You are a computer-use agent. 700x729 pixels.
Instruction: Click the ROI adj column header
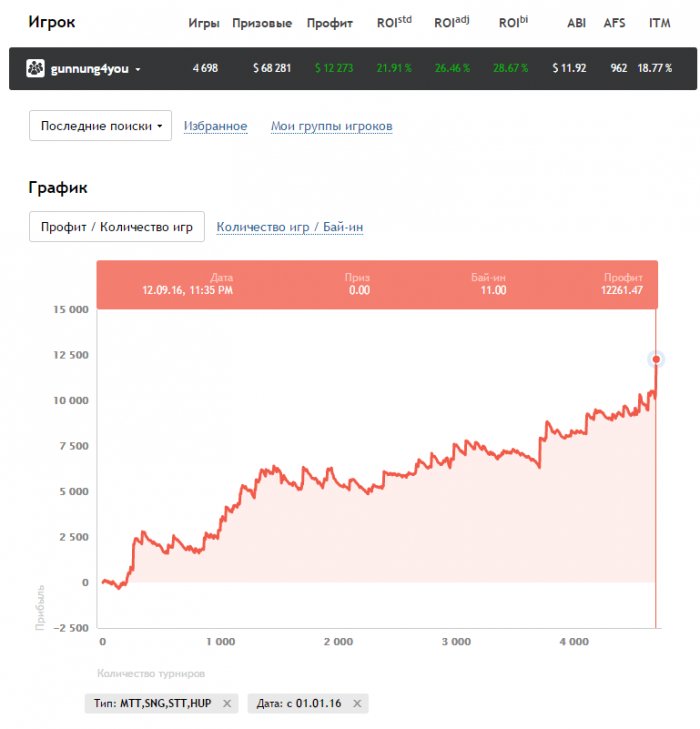tap(452, 22)
